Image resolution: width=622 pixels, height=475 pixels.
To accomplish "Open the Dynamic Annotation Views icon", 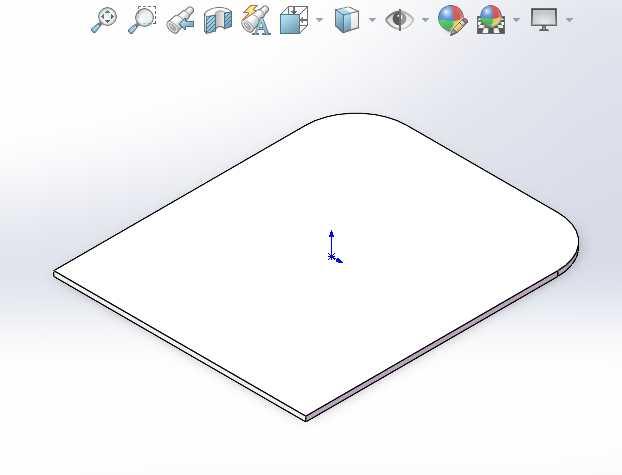I will pyautogui.click(x=256, y=20).
